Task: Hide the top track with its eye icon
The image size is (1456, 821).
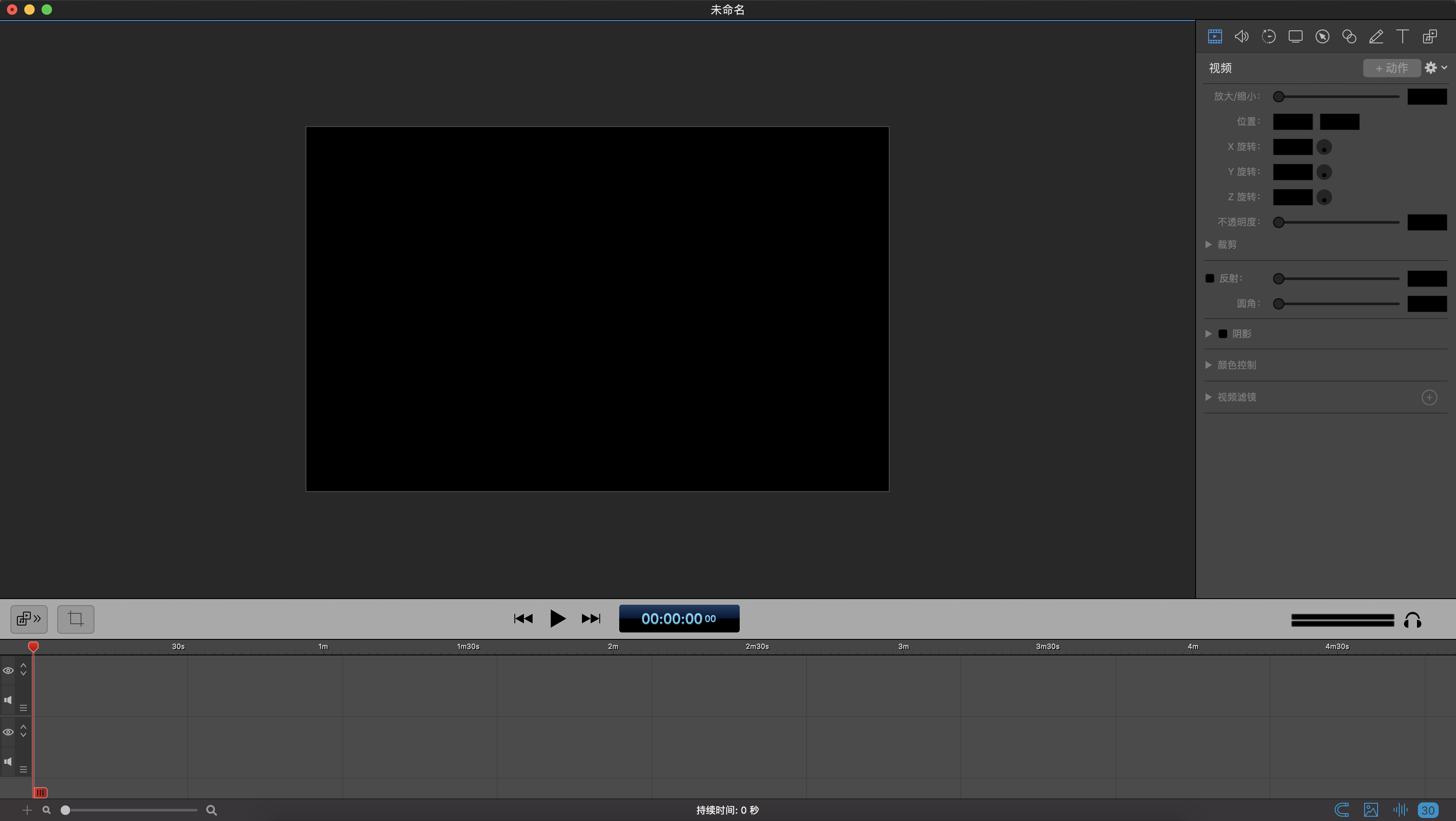Action: pos(8,671)
